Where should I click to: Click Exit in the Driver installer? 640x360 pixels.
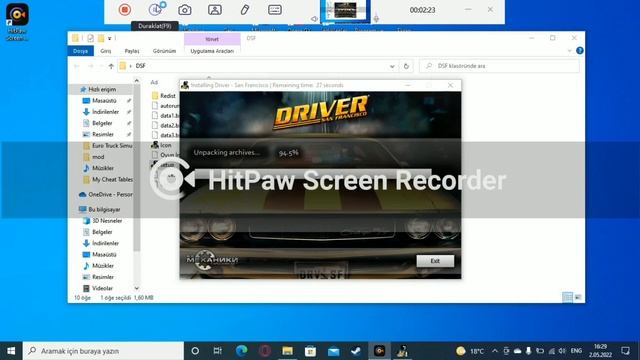[435, 261]
